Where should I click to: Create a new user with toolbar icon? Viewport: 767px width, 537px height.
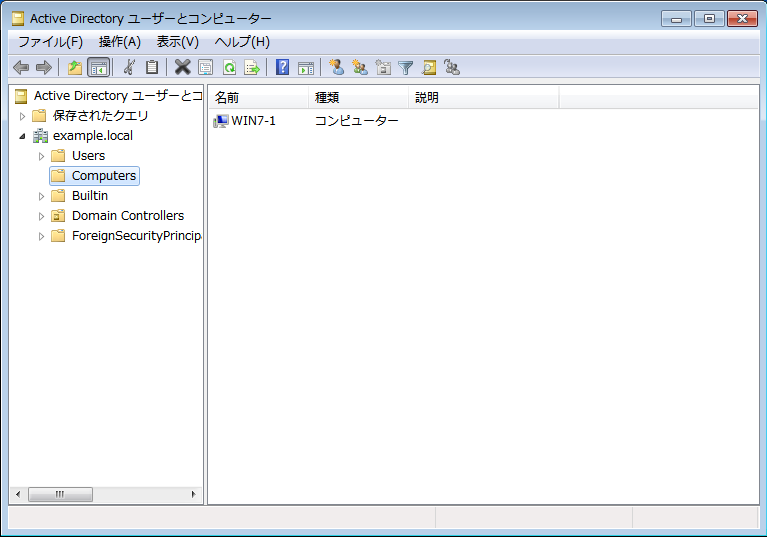[336, 67]
